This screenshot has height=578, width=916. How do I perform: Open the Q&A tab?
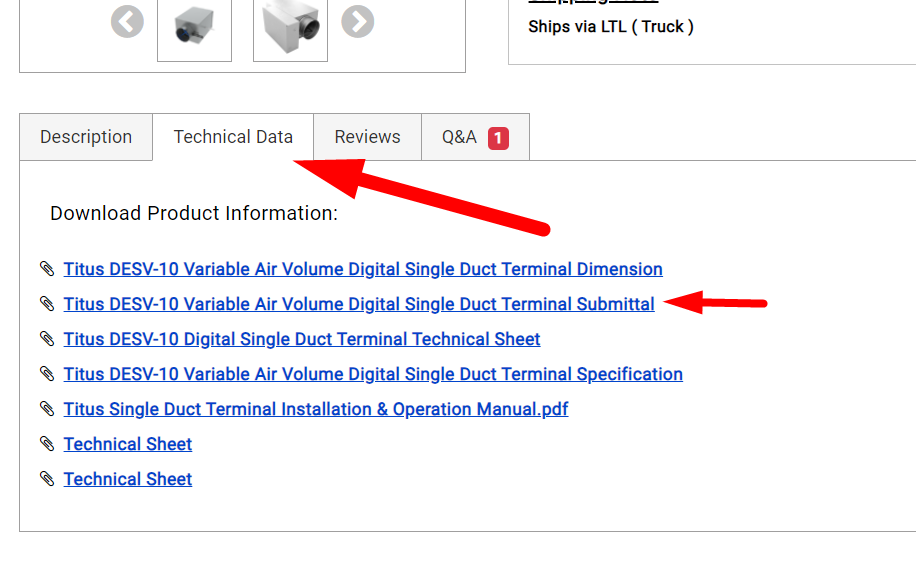point(460,137)
